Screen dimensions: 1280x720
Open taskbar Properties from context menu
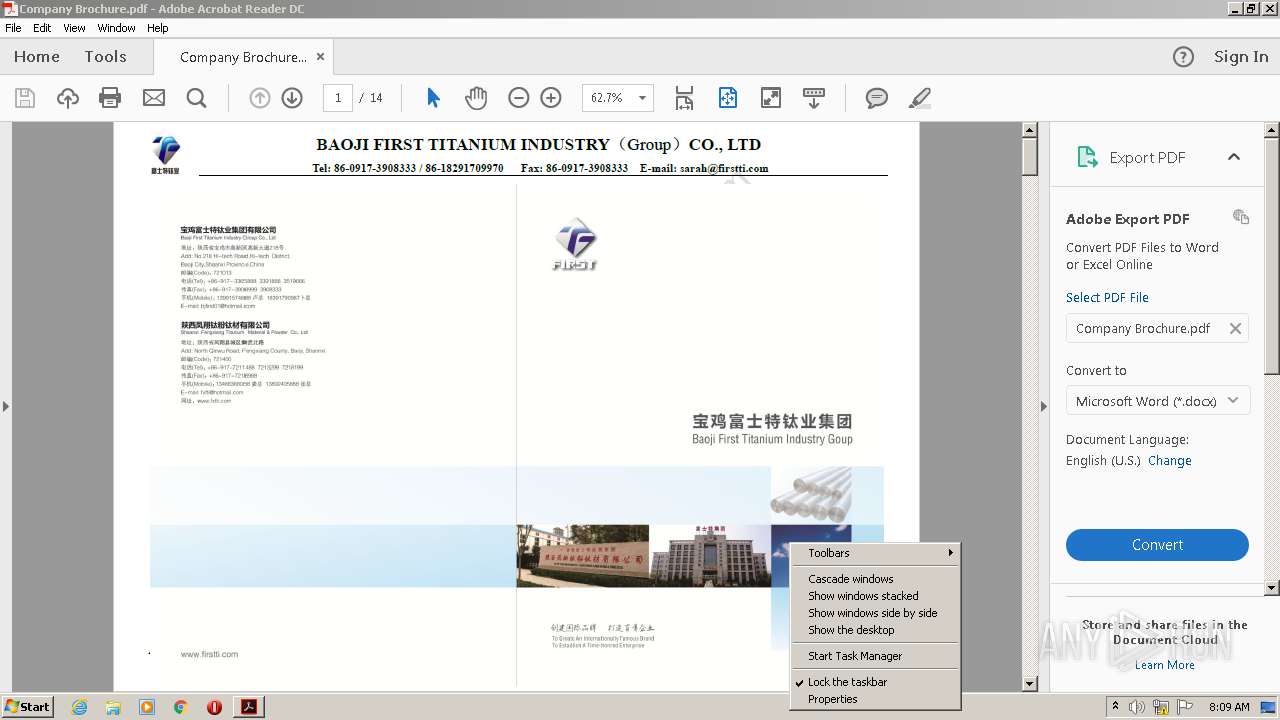[x=876, y=699]
